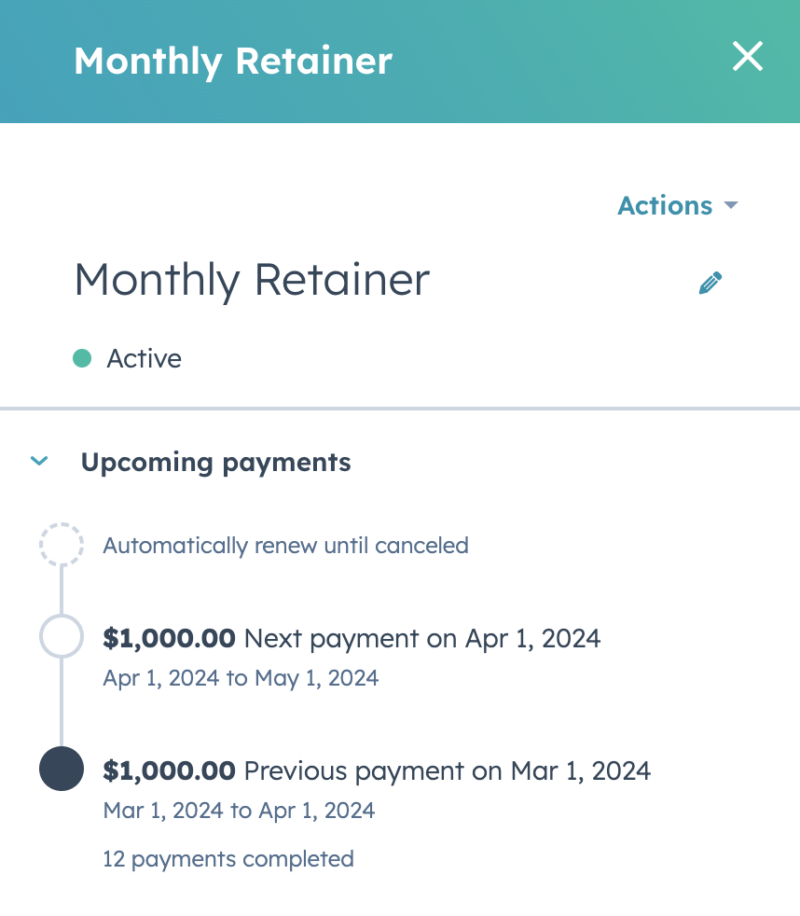Viewport: 800px width, 916px height.
Task: Click the previous payment $1,000.00 amount
Action: [169, 771]
